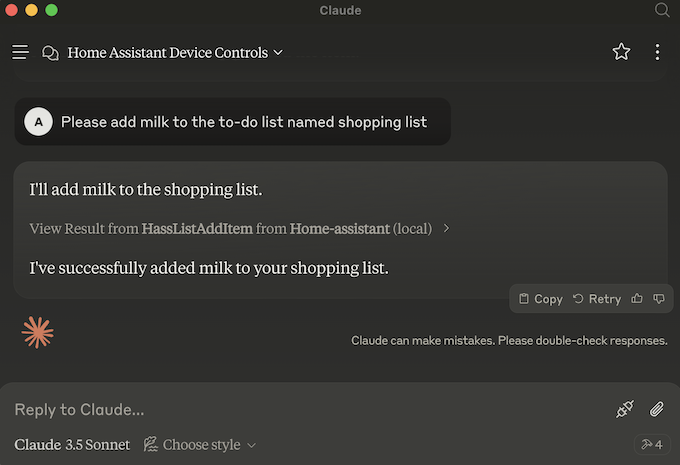Click the Claude starburst logo
Viewport: 680px width, 465px height.
point(38,332)
